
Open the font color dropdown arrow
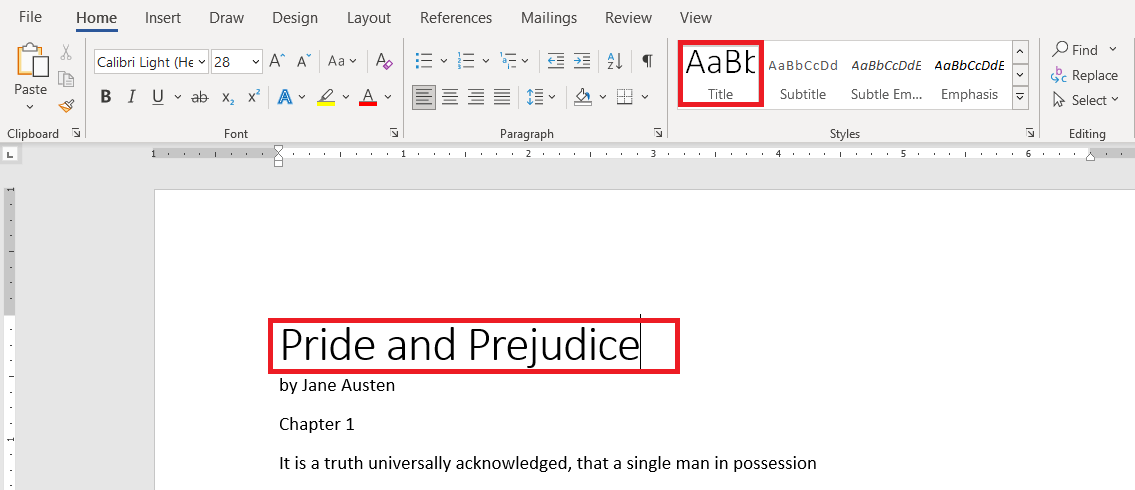click(x=388, y=97)
